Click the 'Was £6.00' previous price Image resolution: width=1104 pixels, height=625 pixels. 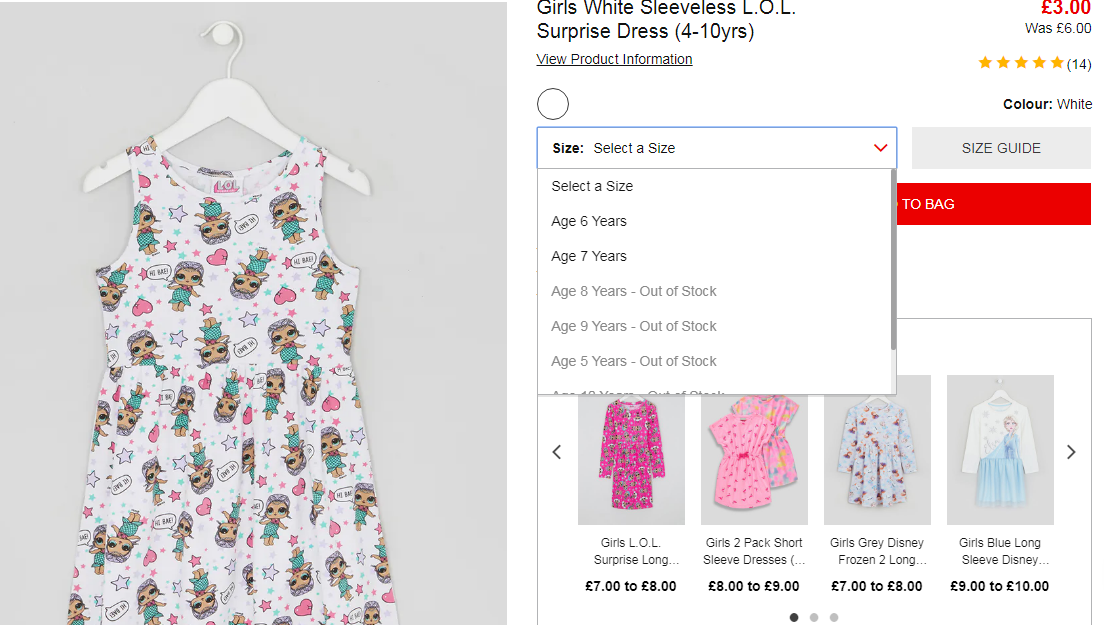click(x=1058, y=28)
